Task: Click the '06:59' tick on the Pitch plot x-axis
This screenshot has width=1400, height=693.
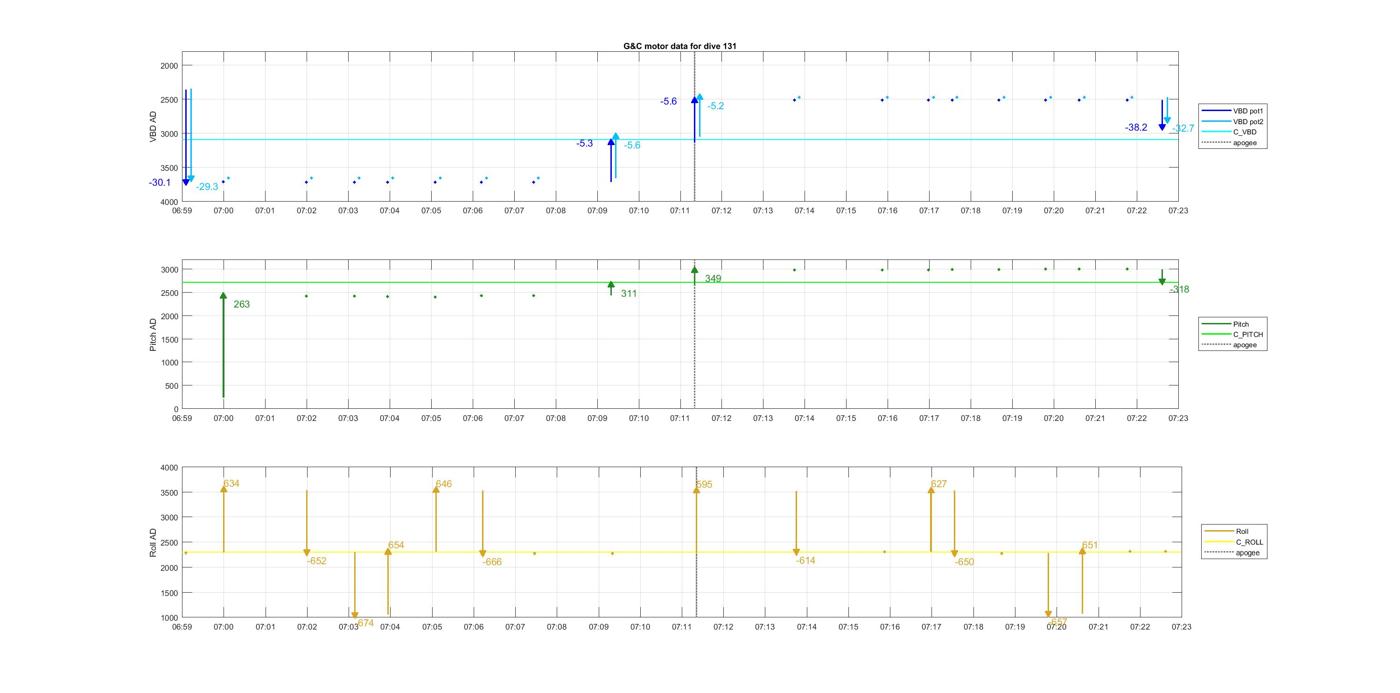Action: click(182, 419)
